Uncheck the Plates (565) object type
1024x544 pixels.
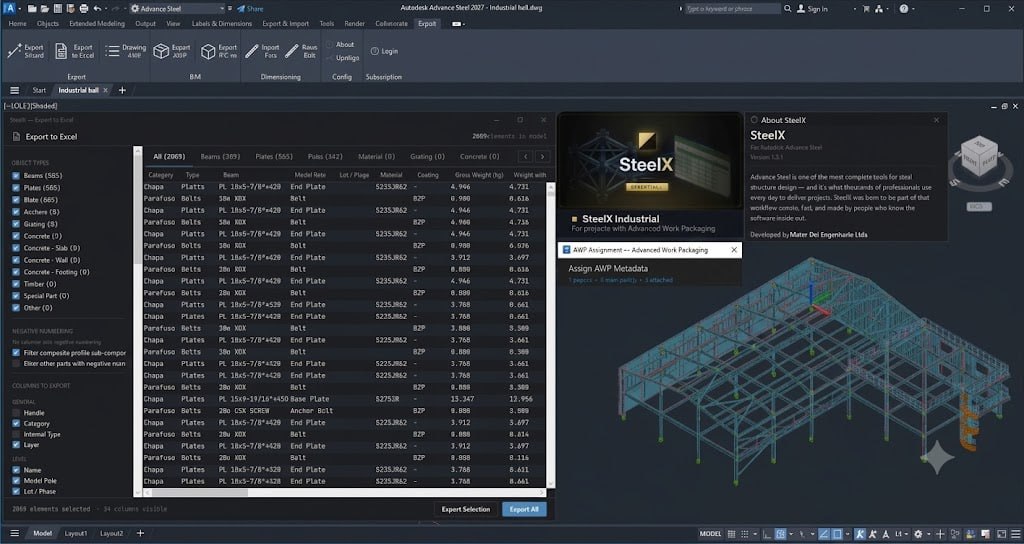point(16,187)
